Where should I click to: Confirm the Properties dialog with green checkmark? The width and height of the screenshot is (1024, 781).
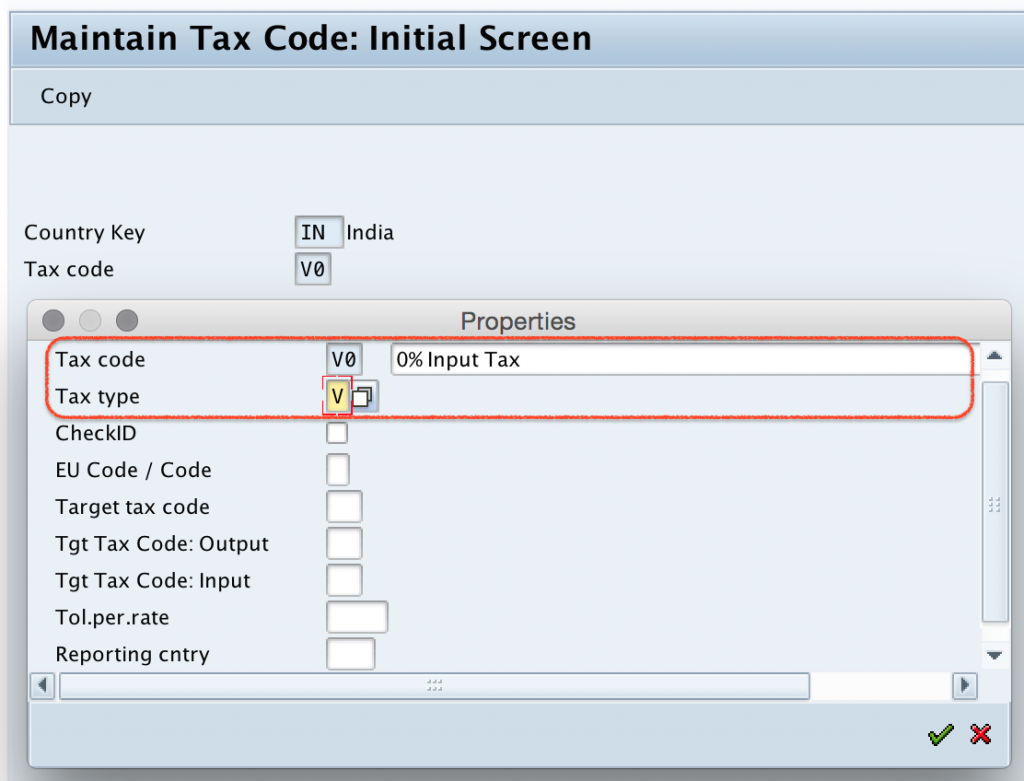click(939, 734)
